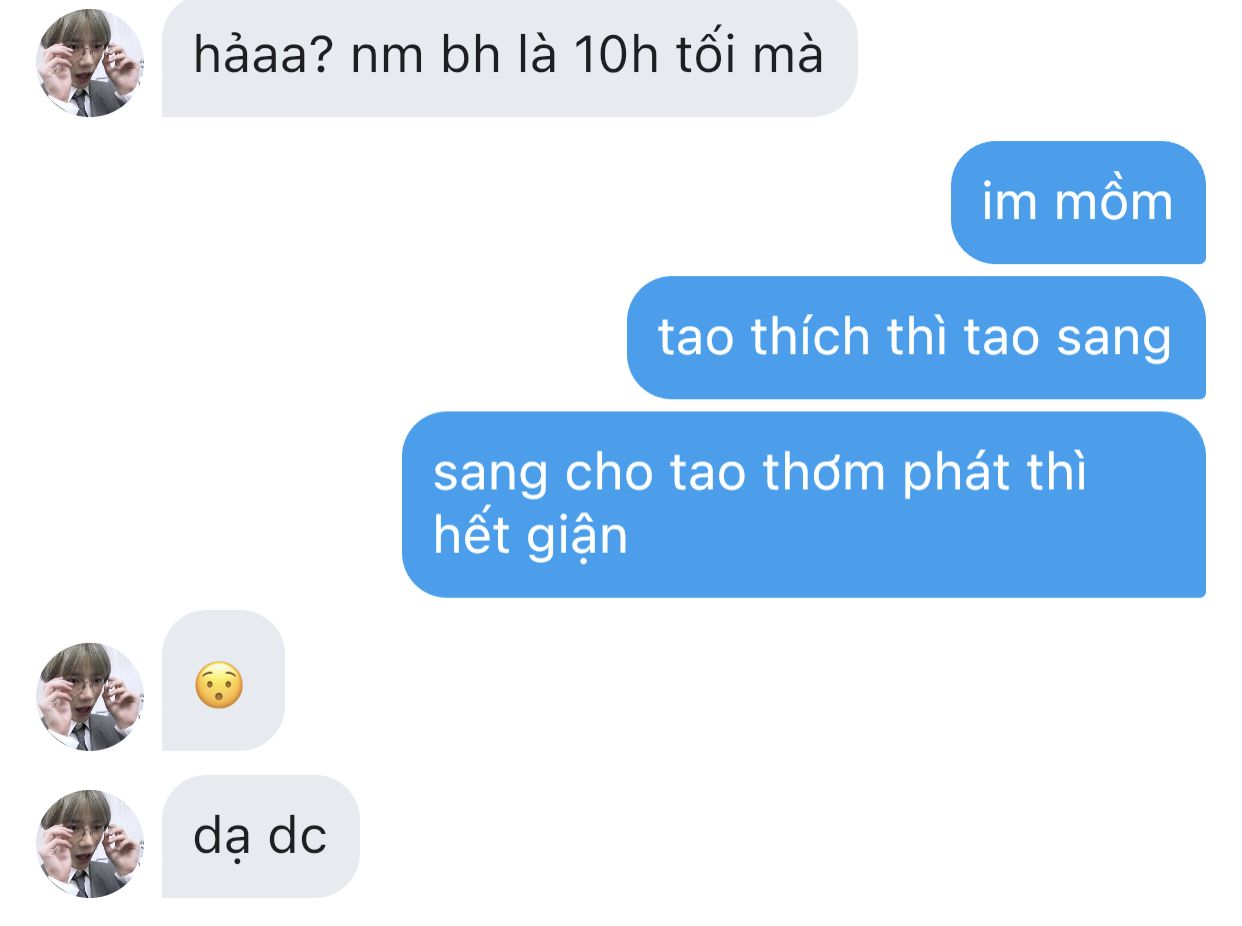Tap the word 'mồm' in the short blue message
The width and height of the screenshot is (1242, 926).
1112,202
